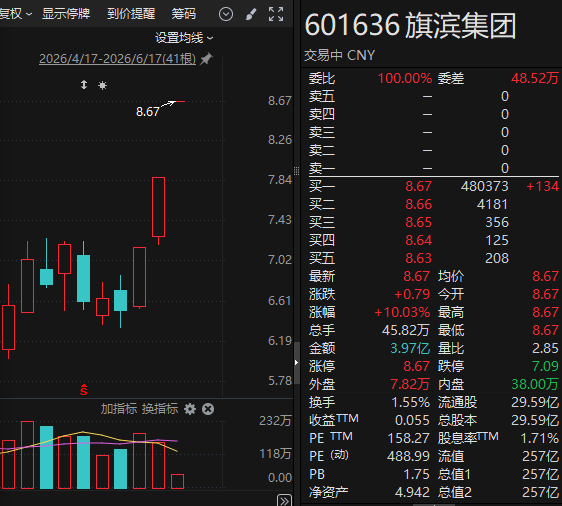Viewport: 562px width, 506px height.
Task: Select the 买三 price 8.65
Action: 419,222
